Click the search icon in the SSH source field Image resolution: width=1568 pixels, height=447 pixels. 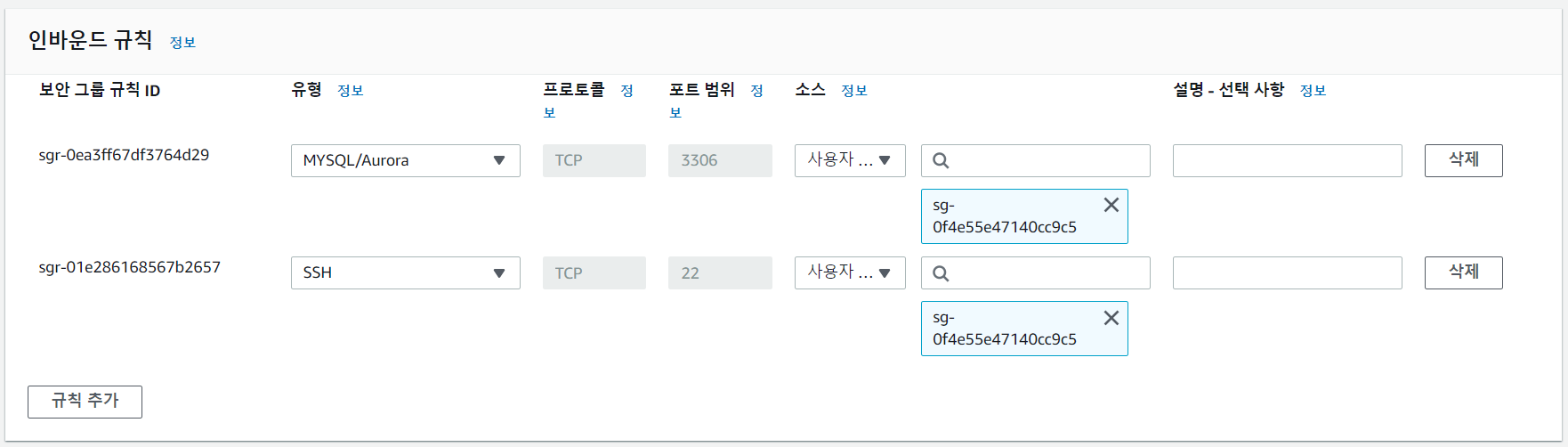[x=941, y=273]
